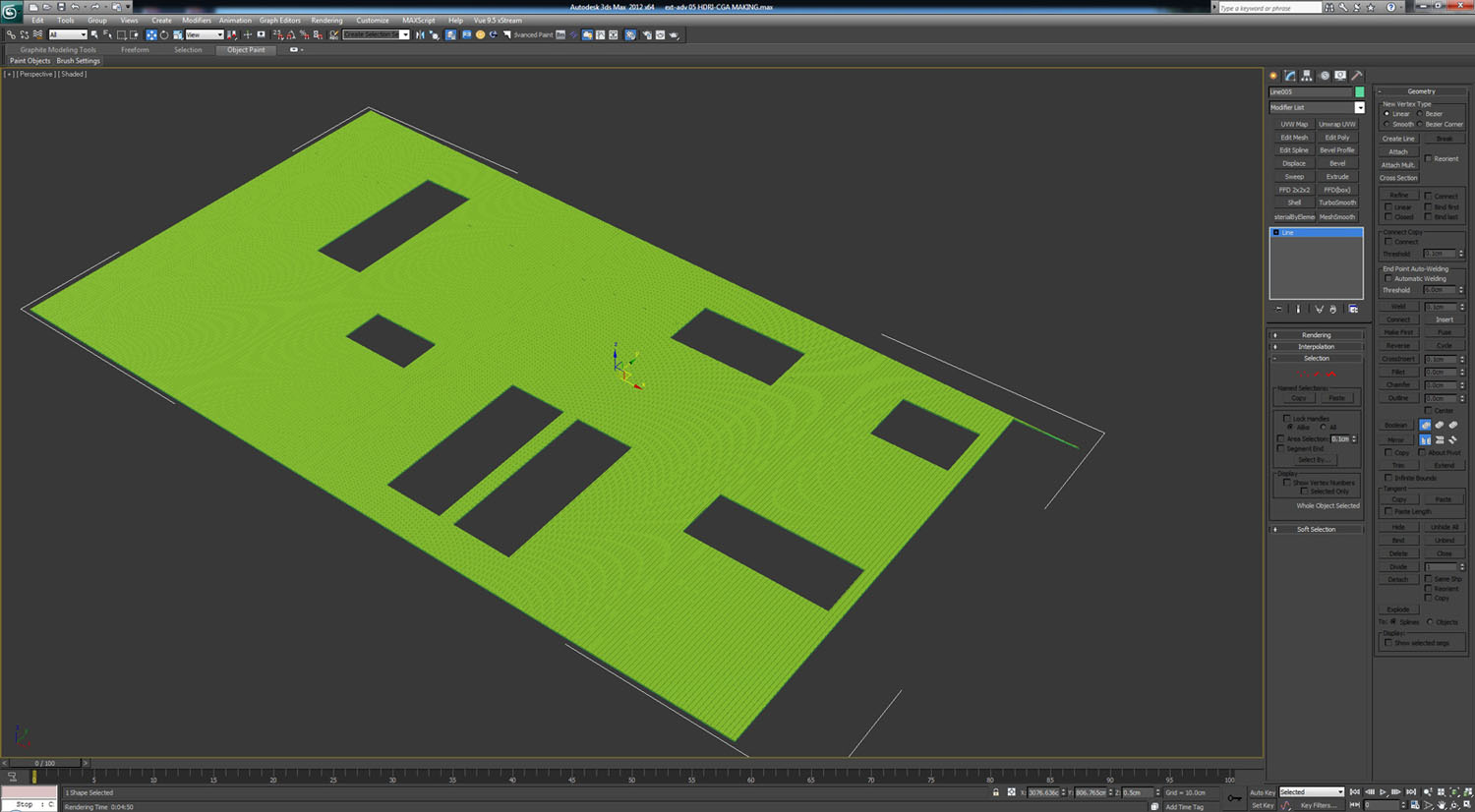Enable the Automatic Welding checkbox
The width and height of the screenshot is (1475, 812).
pos(1388,279)
